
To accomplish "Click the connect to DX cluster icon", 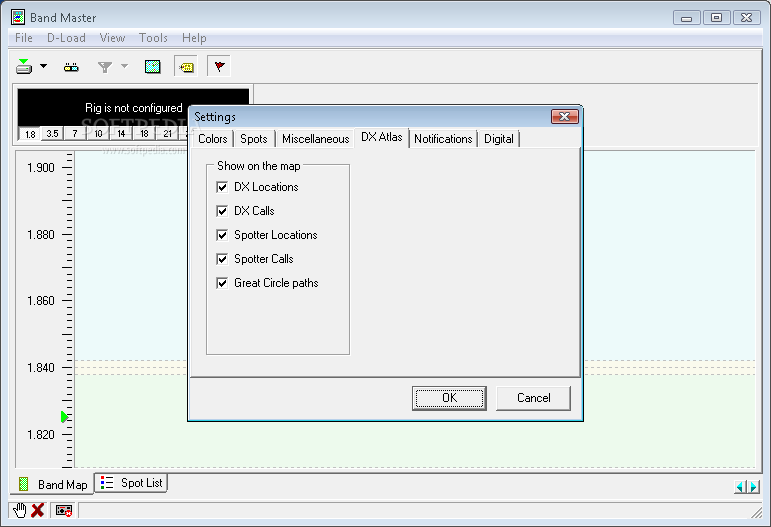I will [x=24, y=66].
